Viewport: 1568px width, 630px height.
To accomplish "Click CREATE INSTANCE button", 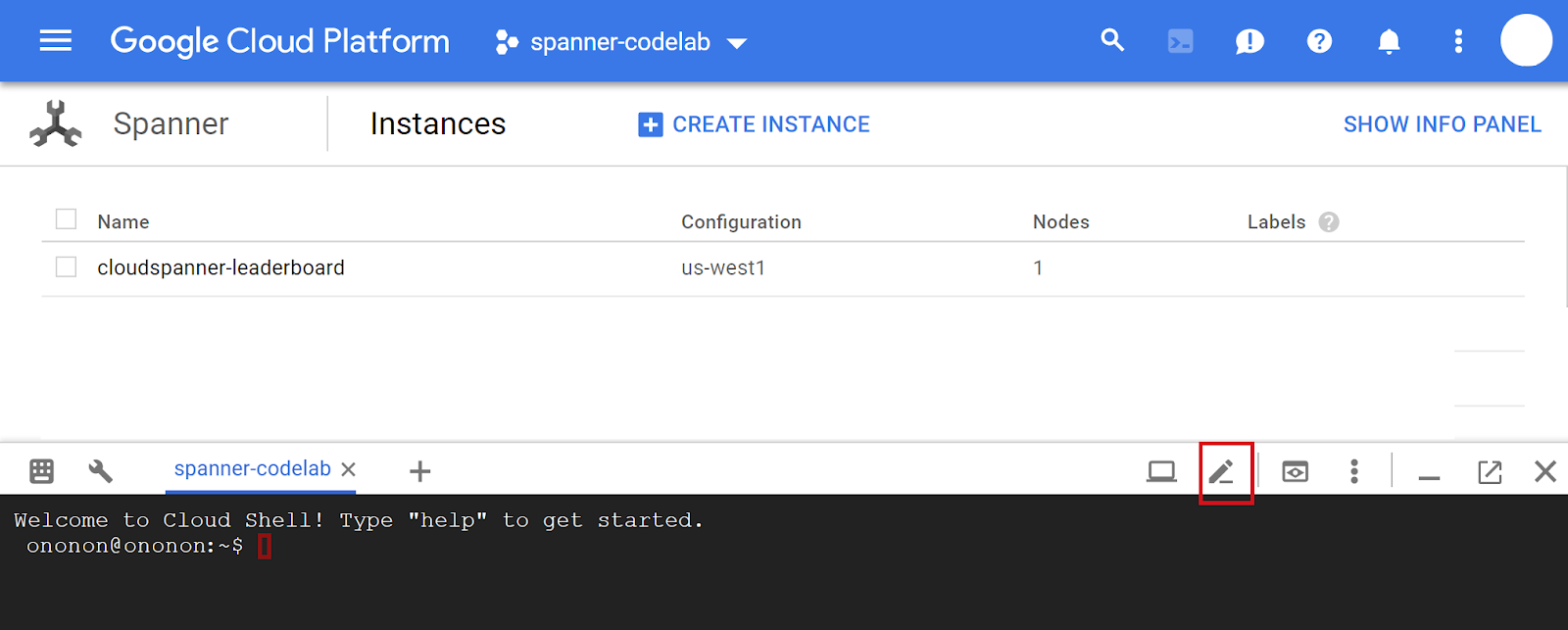I will tap(754, 124).
